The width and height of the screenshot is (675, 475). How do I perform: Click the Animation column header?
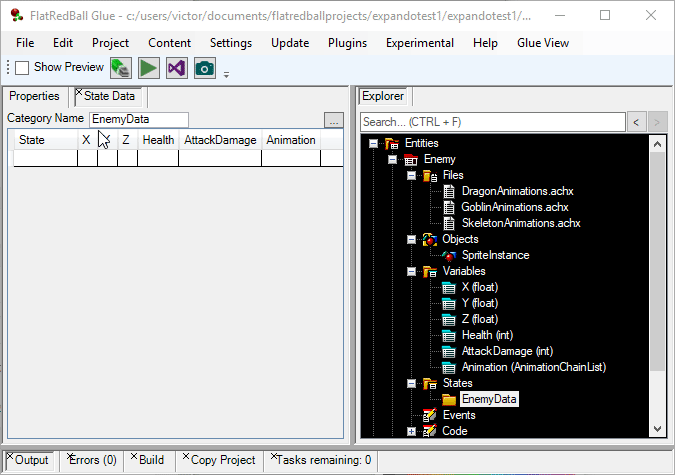pos(291,140)
